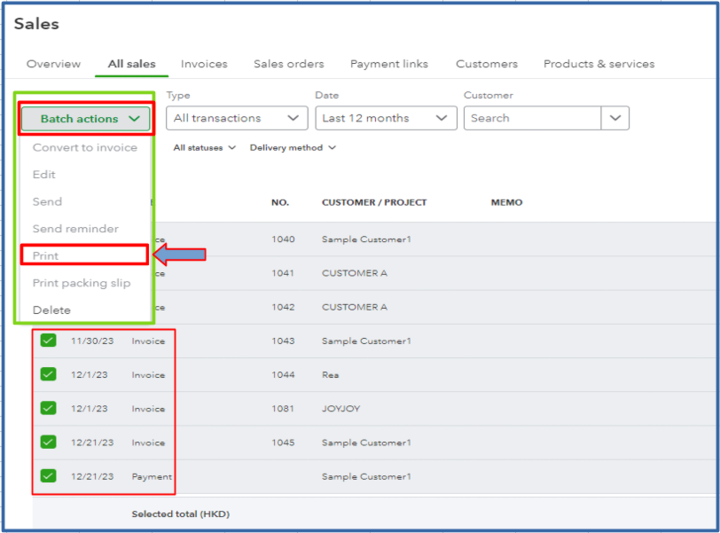Select the All sales tab
Image resolution: width=720 pixels, height=533 pixels.
click(132, 64)
